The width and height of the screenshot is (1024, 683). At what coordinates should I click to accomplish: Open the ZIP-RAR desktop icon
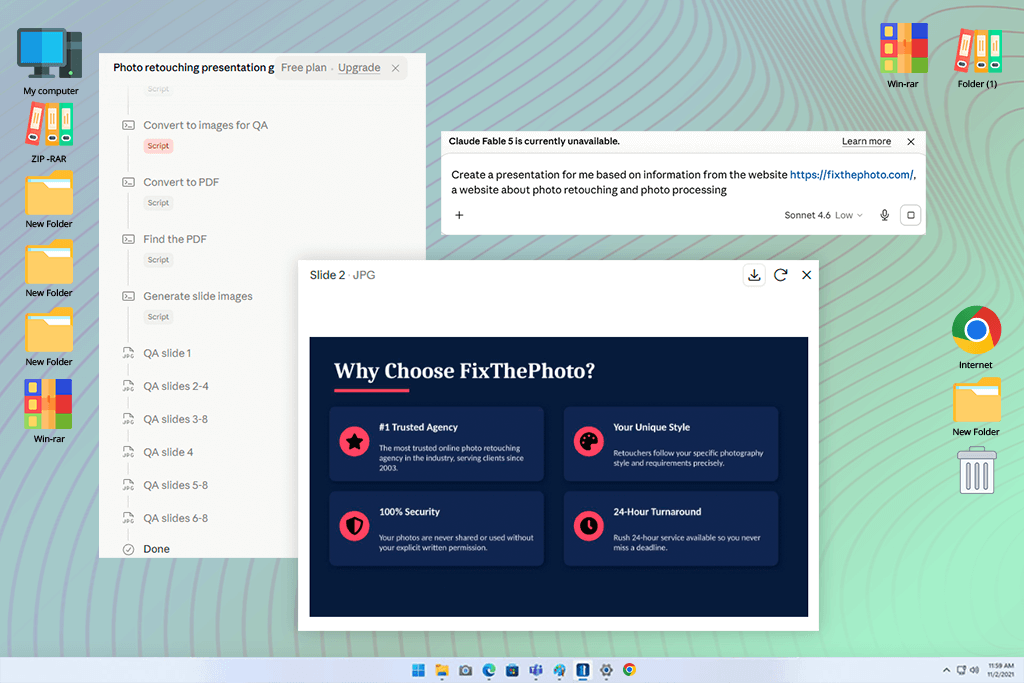(49, 133)
